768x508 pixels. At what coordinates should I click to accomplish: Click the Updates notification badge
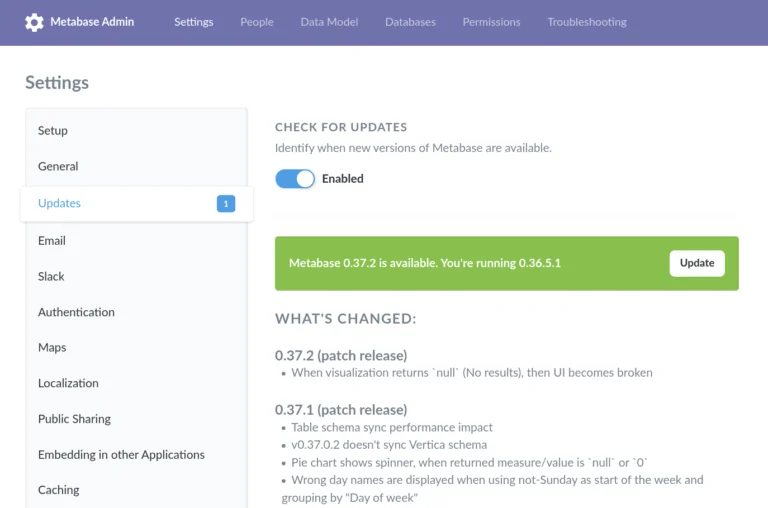(x=226, y=204)
